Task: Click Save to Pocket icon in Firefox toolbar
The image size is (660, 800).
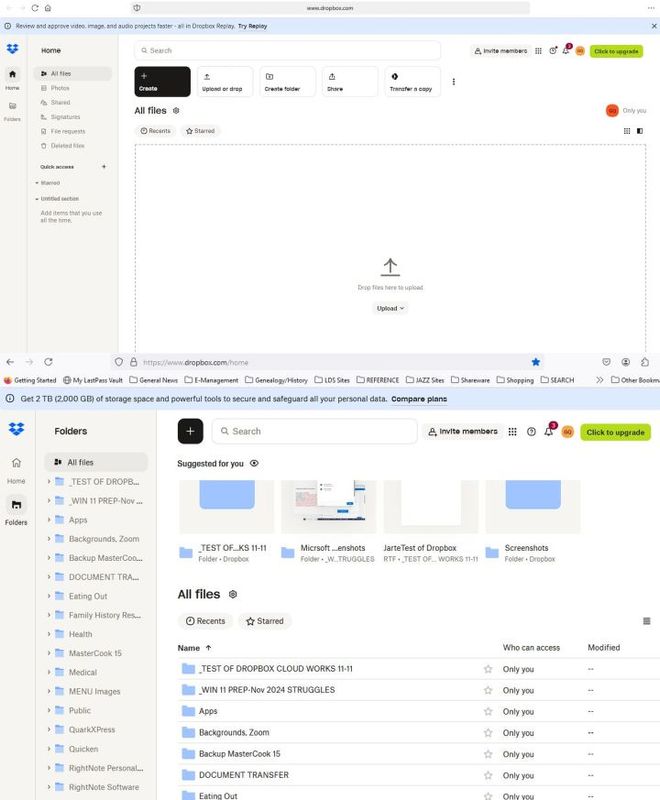Action: pyautogui.click(x=606, y=362)
